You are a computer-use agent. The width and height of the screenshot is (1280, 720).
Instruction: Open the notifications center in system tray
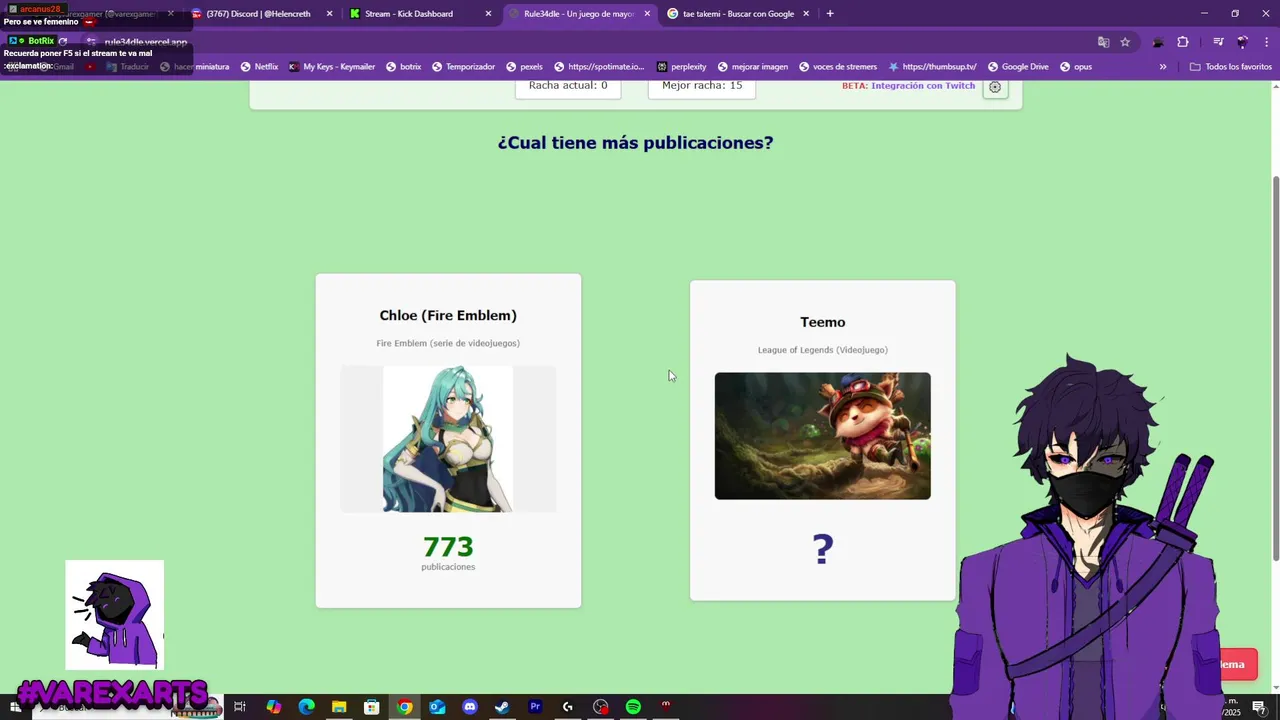(1259, 707)
